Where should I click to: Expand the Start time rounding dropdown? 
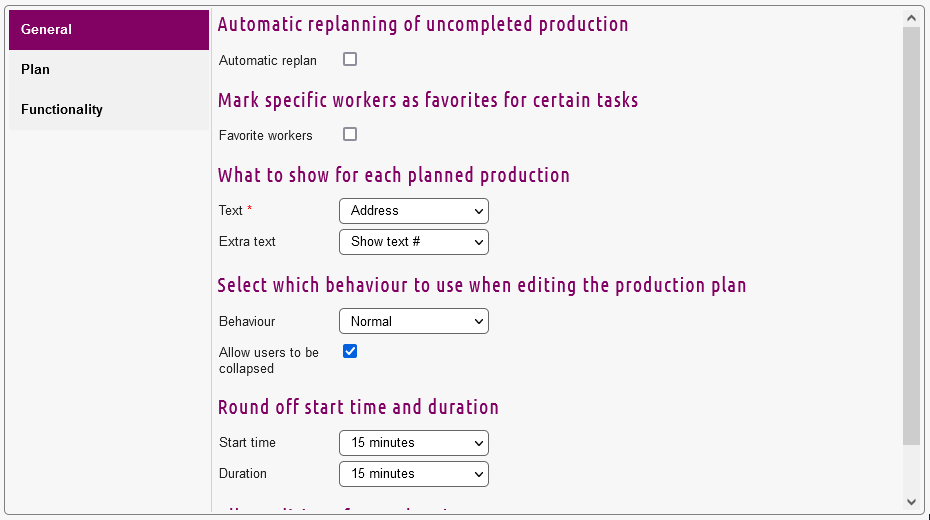click(414, 443)
